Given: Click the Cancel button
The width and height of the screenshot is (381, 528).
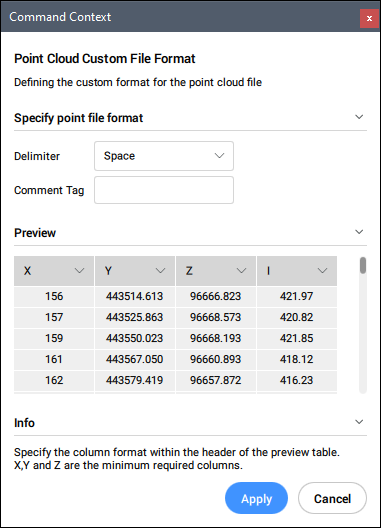Looking at the screenshot, I should [332, 498].
